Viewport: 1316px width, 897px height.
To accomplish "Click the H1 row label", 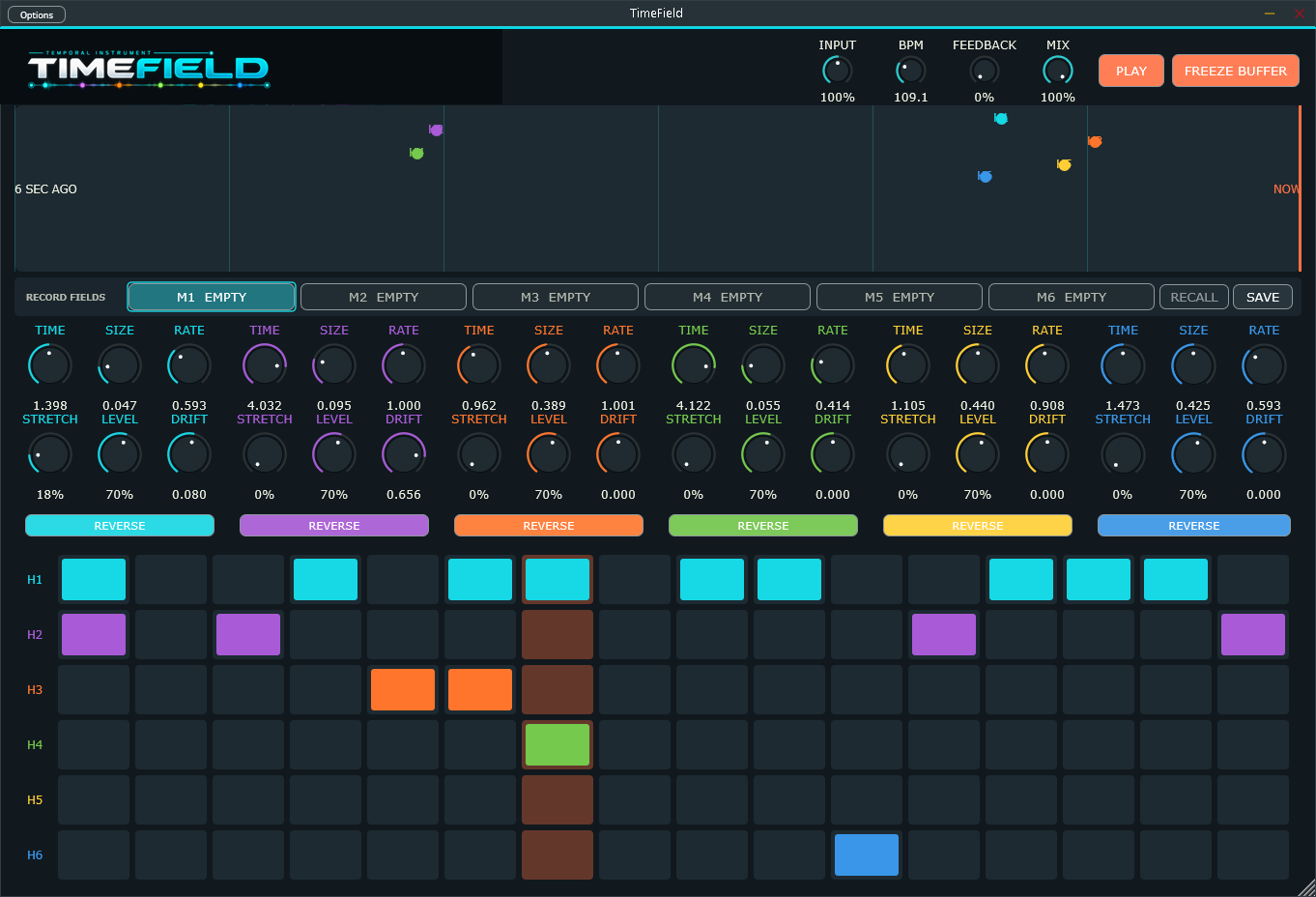I will [35, 579].
